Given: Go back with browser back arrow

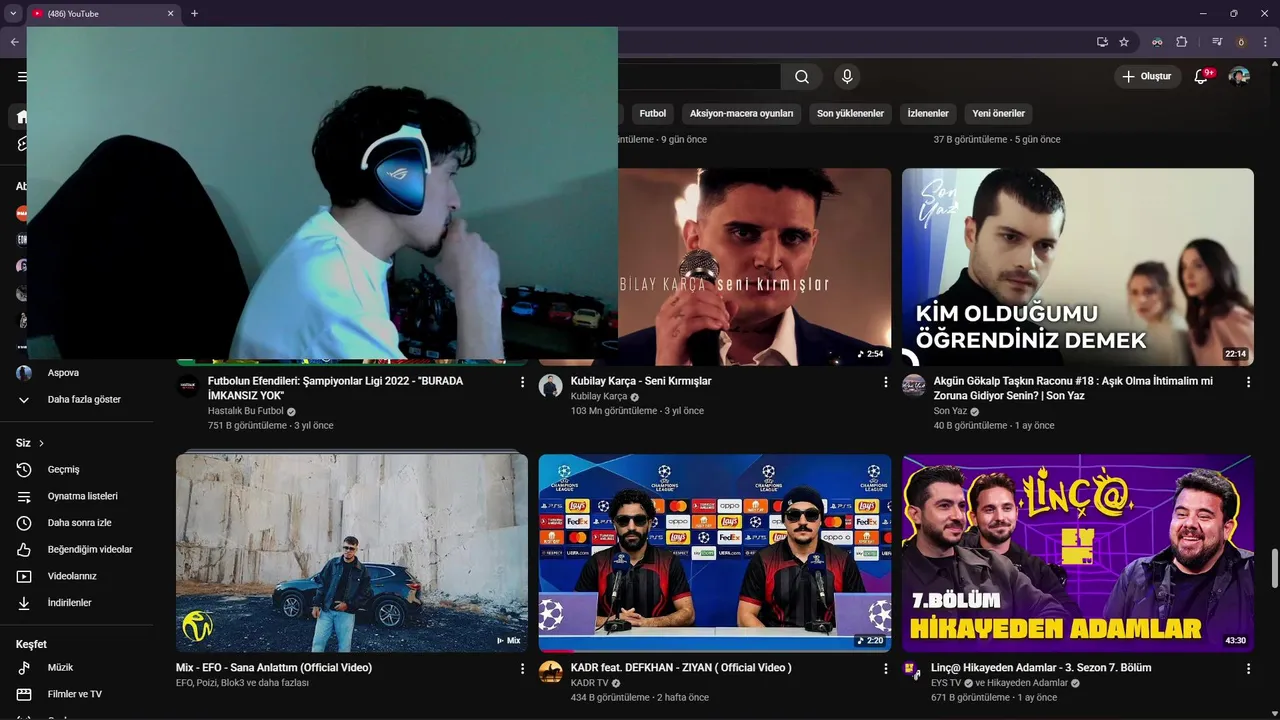Looking at the screenshot, I should click(x=14, y=42).
